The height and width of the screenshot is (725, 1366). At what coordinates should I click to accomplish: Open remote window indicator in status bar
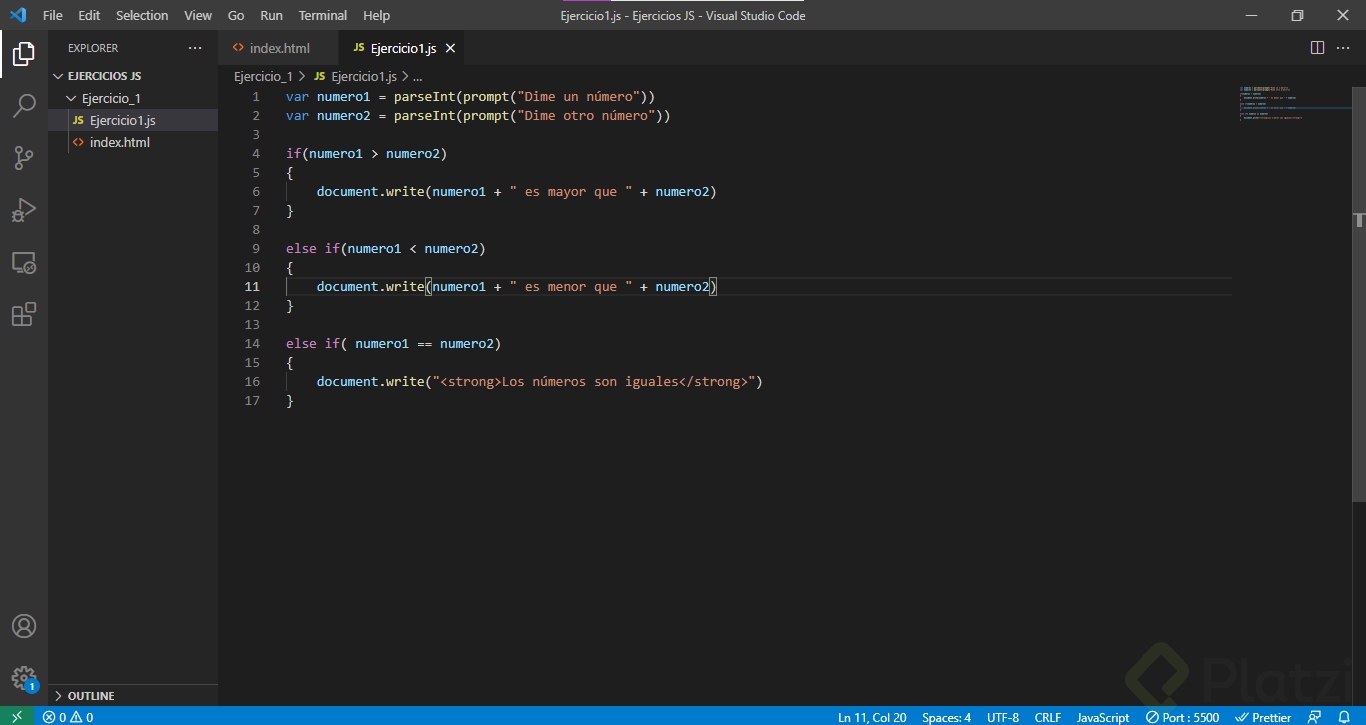click(16, 717)
